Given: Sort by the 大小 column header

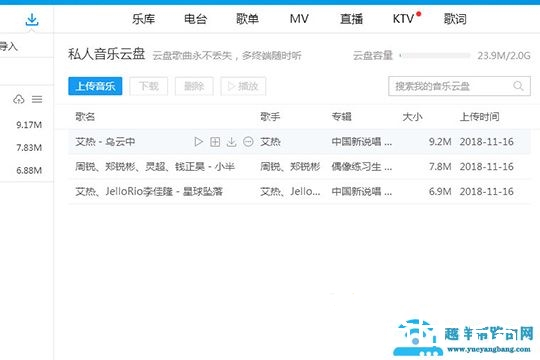Looking at the screenshot, I should coord(412,117).
